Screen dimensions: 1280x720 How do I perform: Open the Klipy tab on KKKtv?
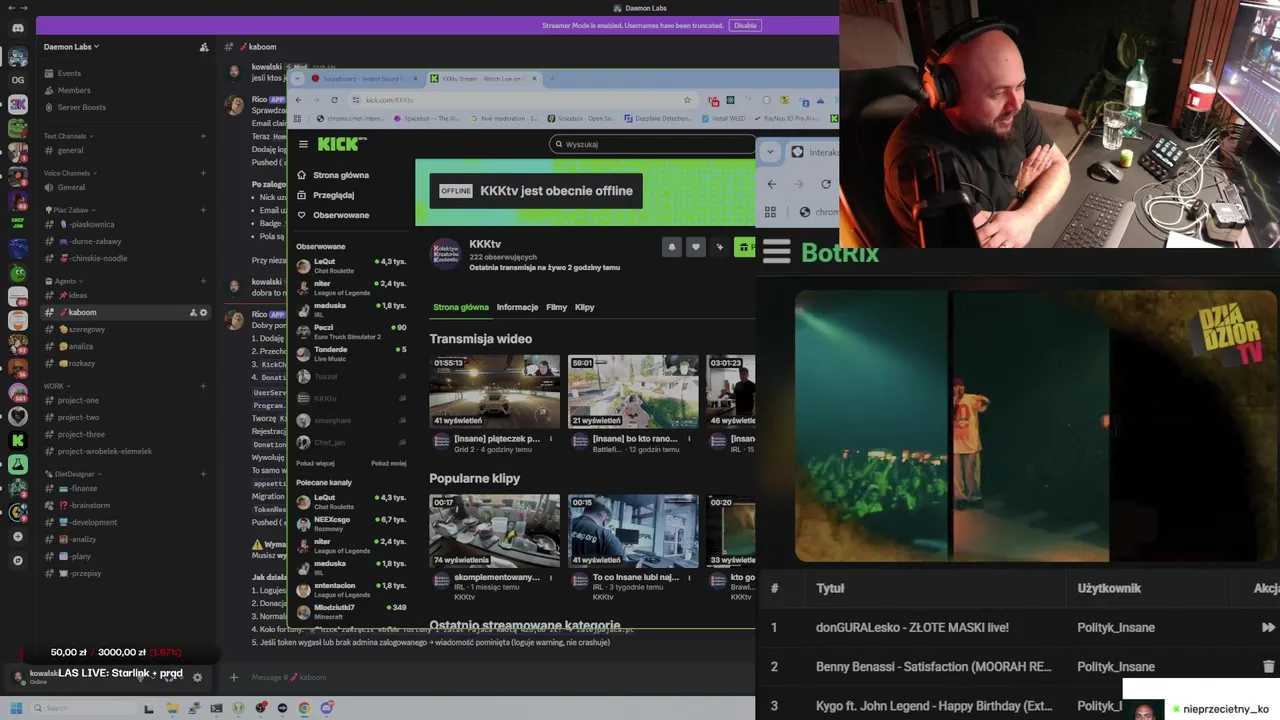585,307
